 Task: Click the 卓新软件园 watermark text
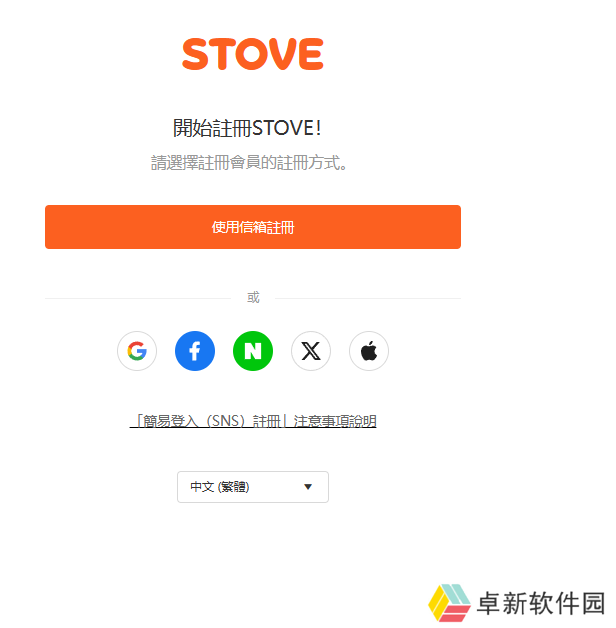point(541,603)
